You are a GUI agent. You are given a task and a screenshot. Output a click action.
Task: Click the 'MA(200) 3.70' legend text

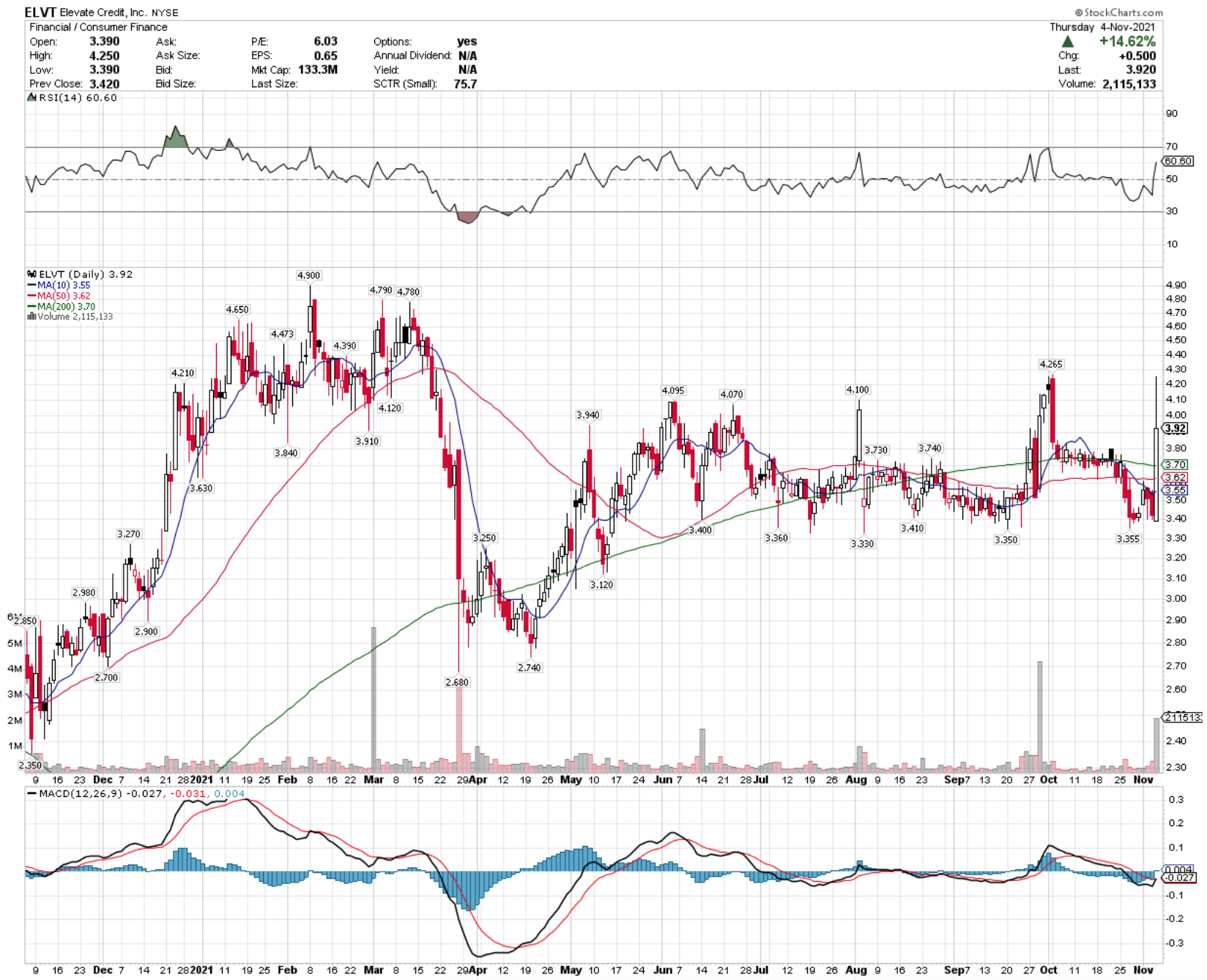67,306
